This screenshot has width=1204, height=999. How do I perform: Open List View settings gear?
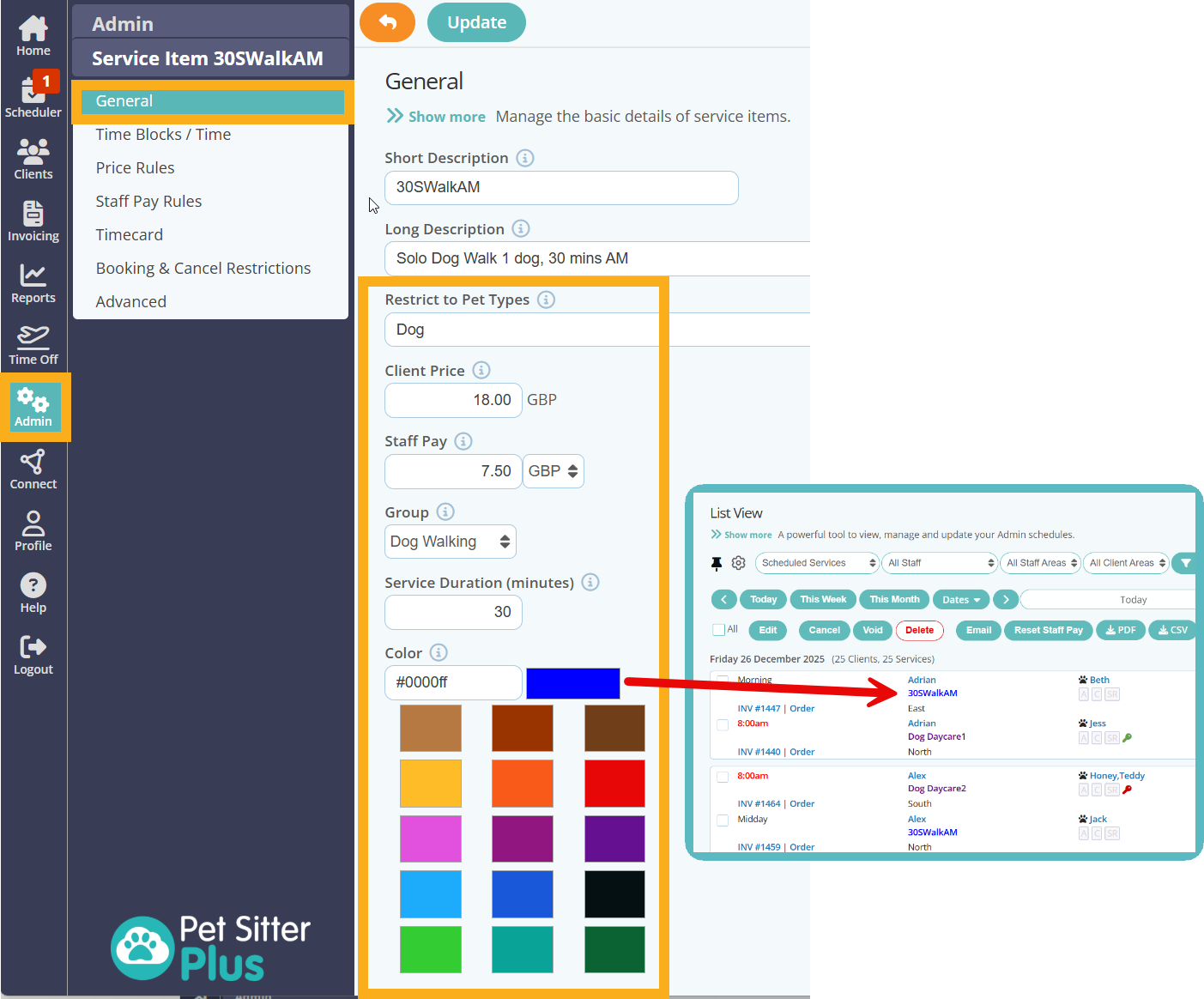coord(739,563)
